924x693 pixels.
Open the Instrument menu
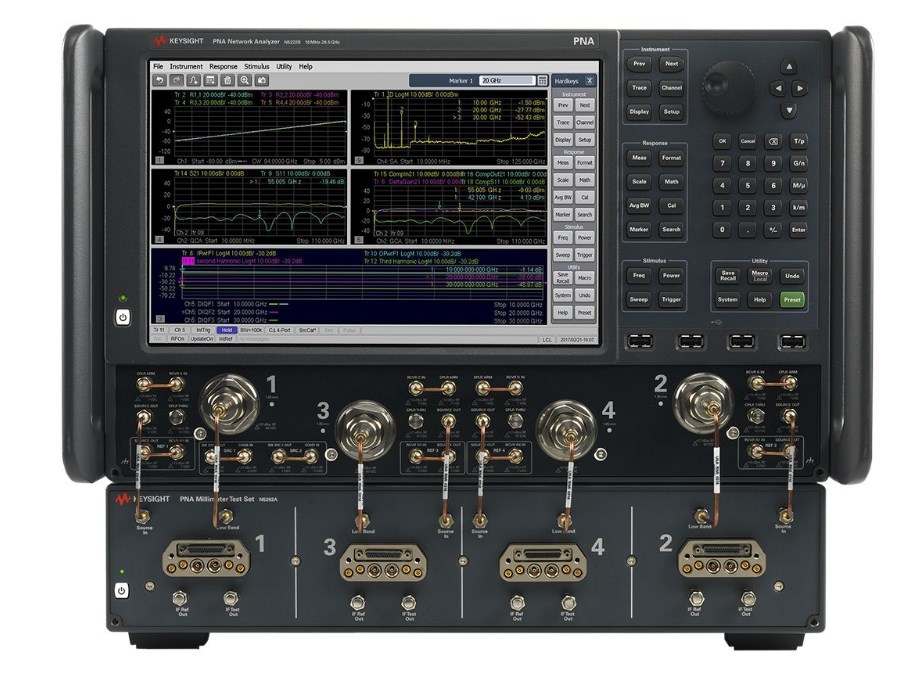(x=186, y=67)
